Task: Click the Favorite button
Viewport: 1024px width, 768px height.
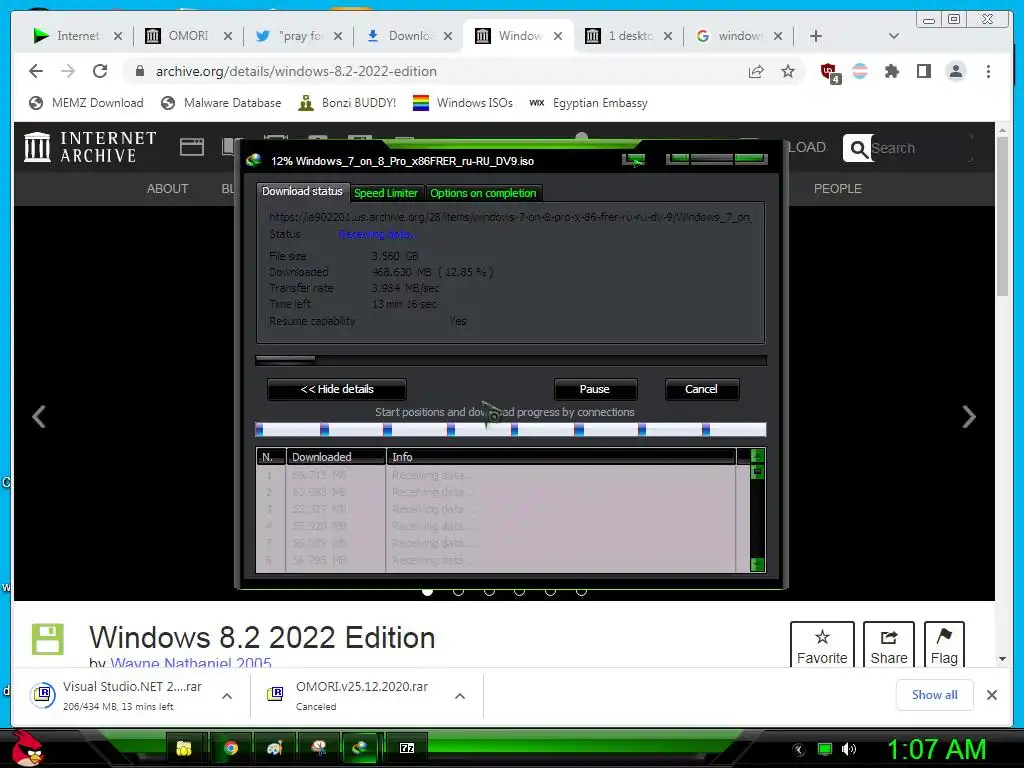Action: coord(822,645)
